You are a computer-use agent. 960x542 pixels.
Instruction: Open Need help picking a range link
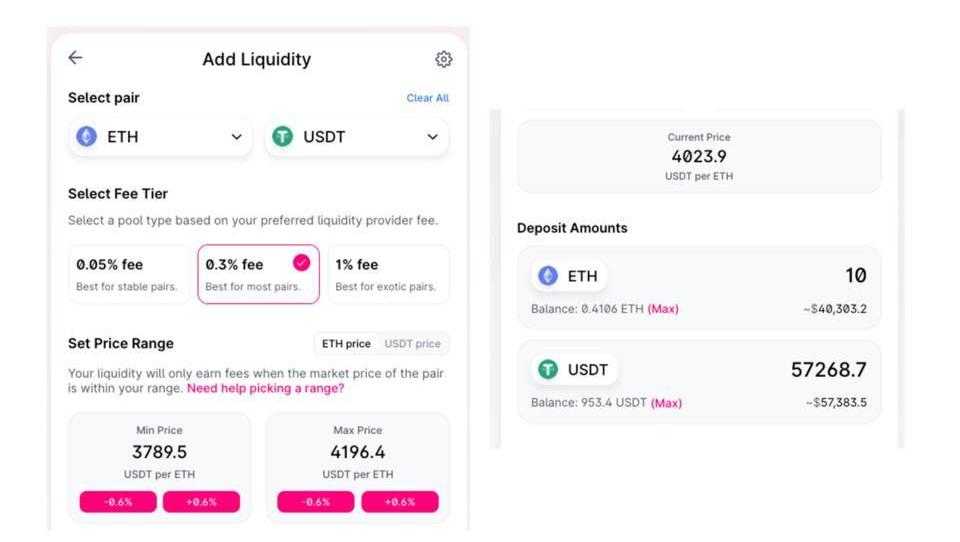tap(265, 388)
